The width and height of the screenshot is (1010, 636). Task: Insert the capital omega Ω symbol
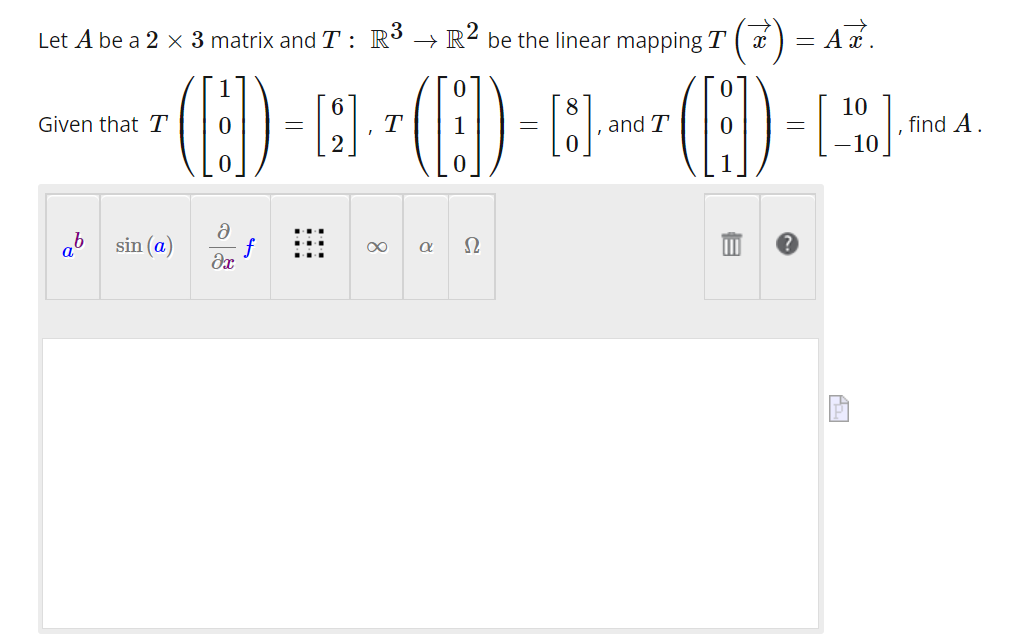(471, 246)
